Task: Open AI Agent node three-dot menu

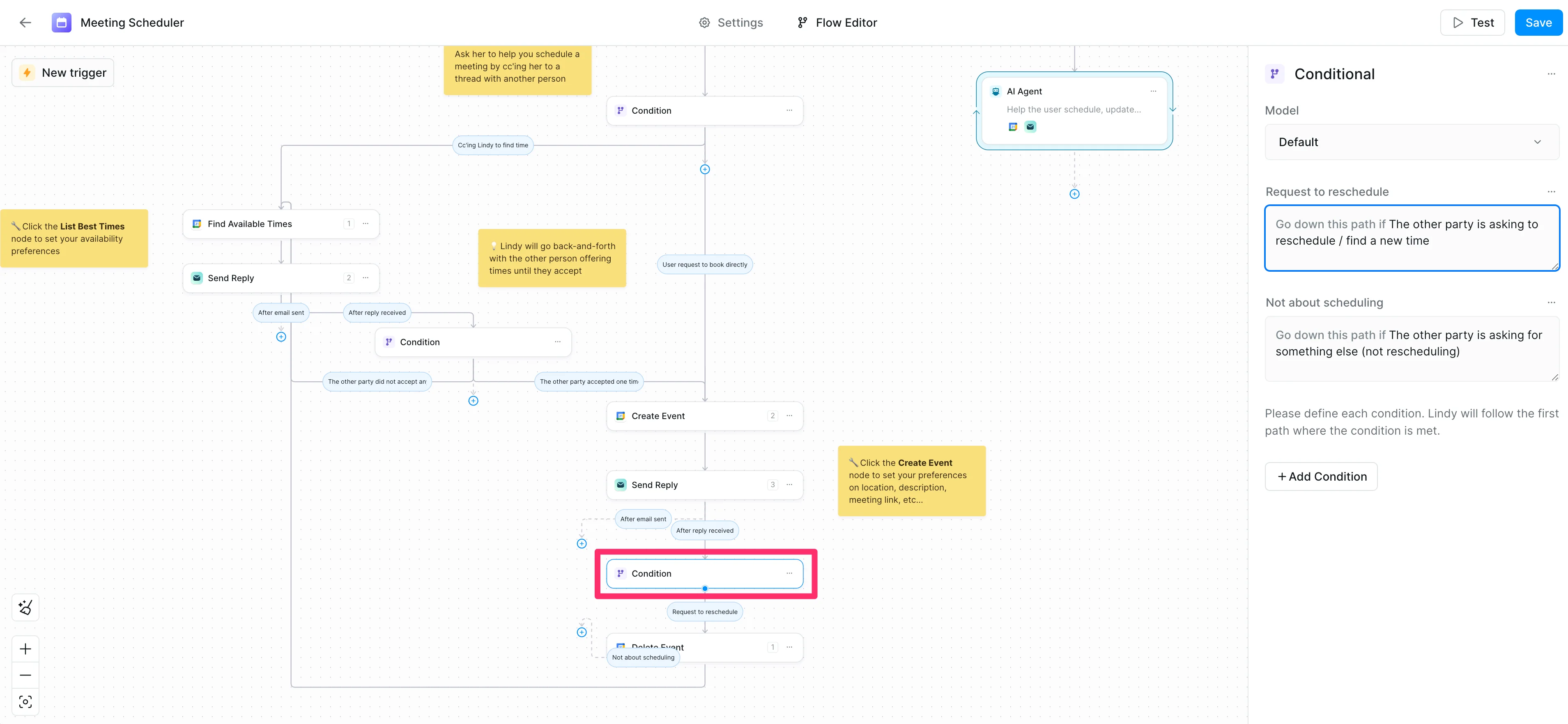Action: [1153, 91]
